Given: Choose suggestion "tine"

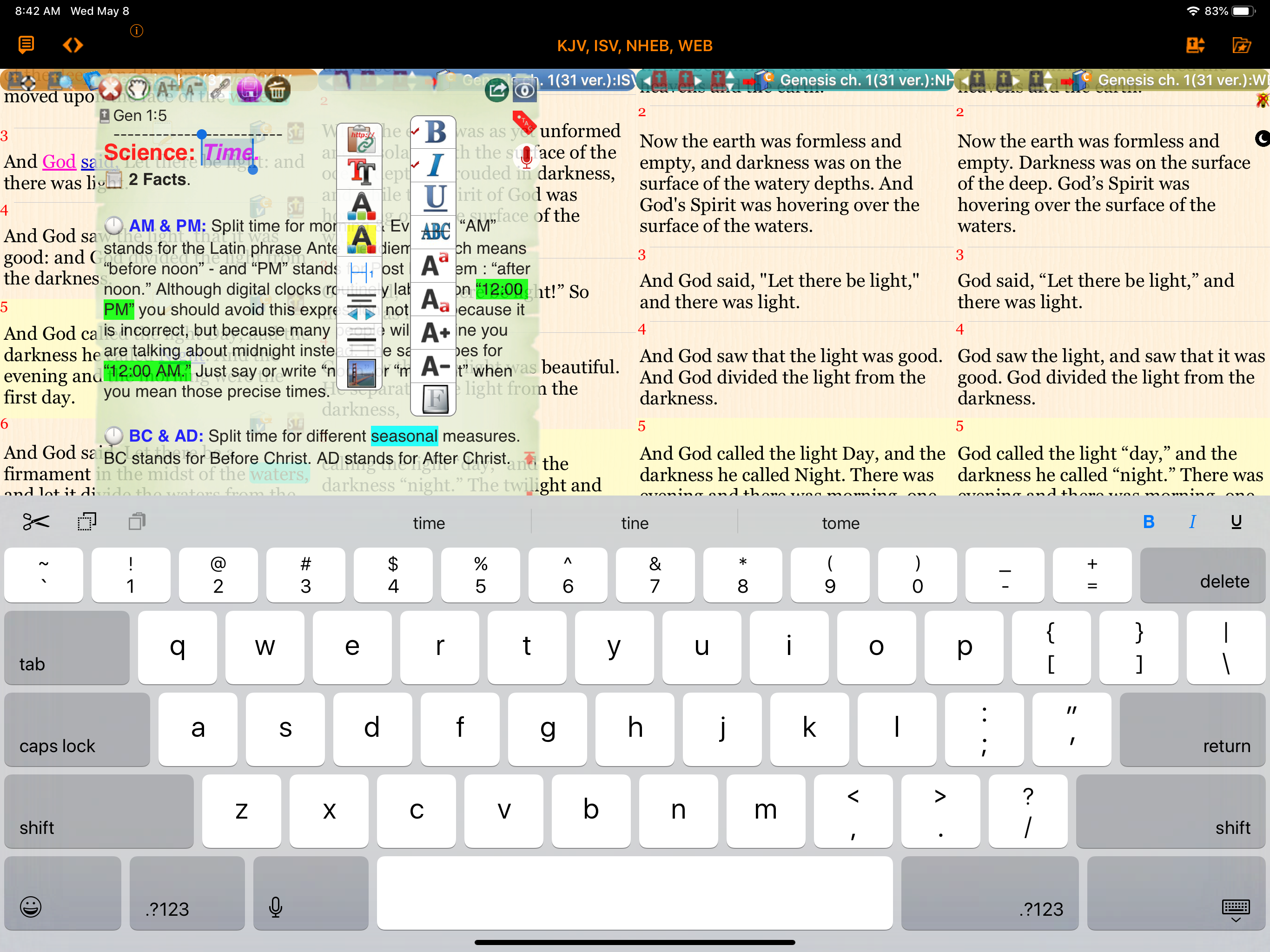Looking at the screenshot, I should point(635,523).
